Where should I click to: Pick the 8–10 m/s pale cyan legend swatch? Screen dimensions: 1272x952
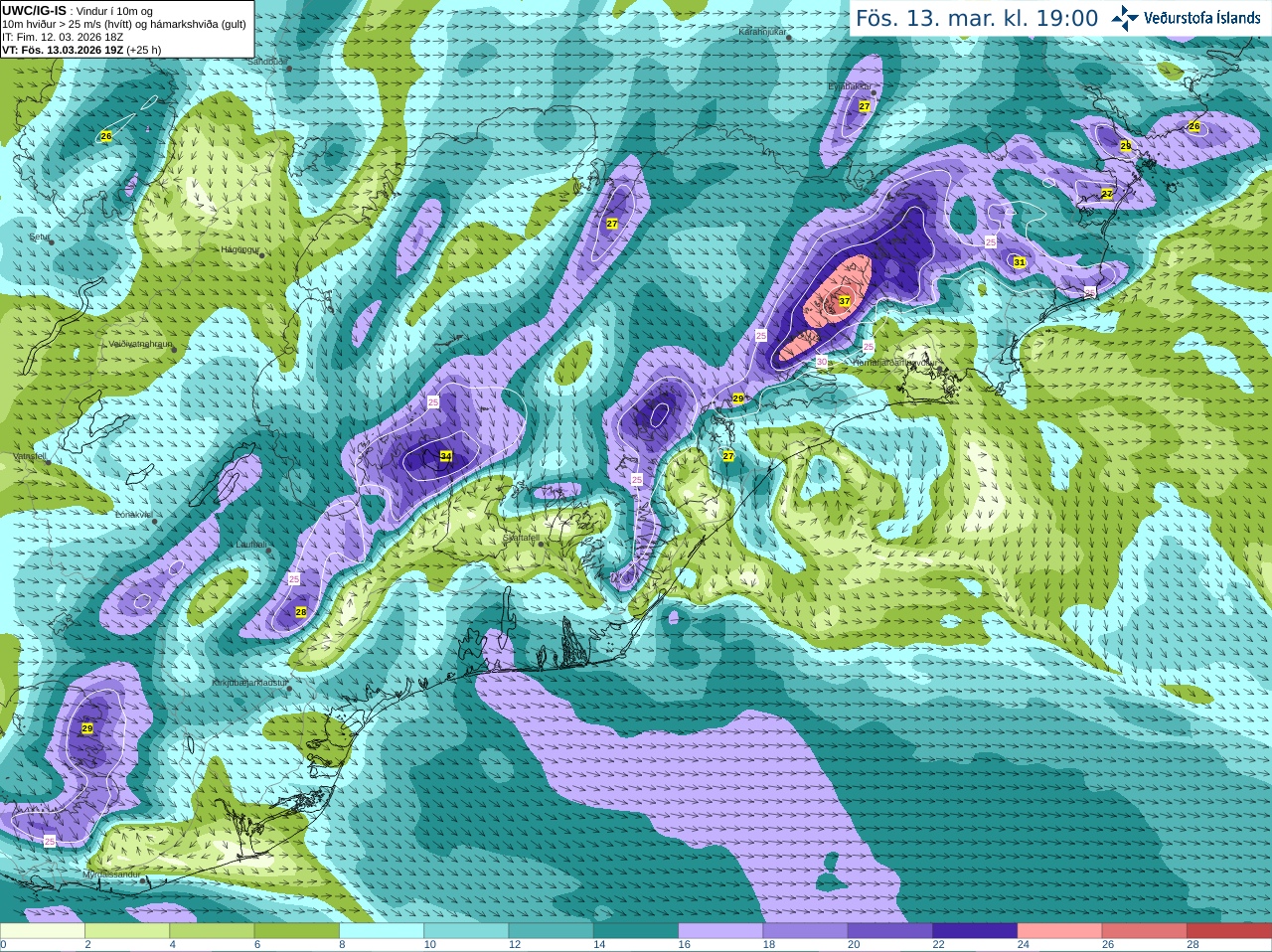click(382, 931)
